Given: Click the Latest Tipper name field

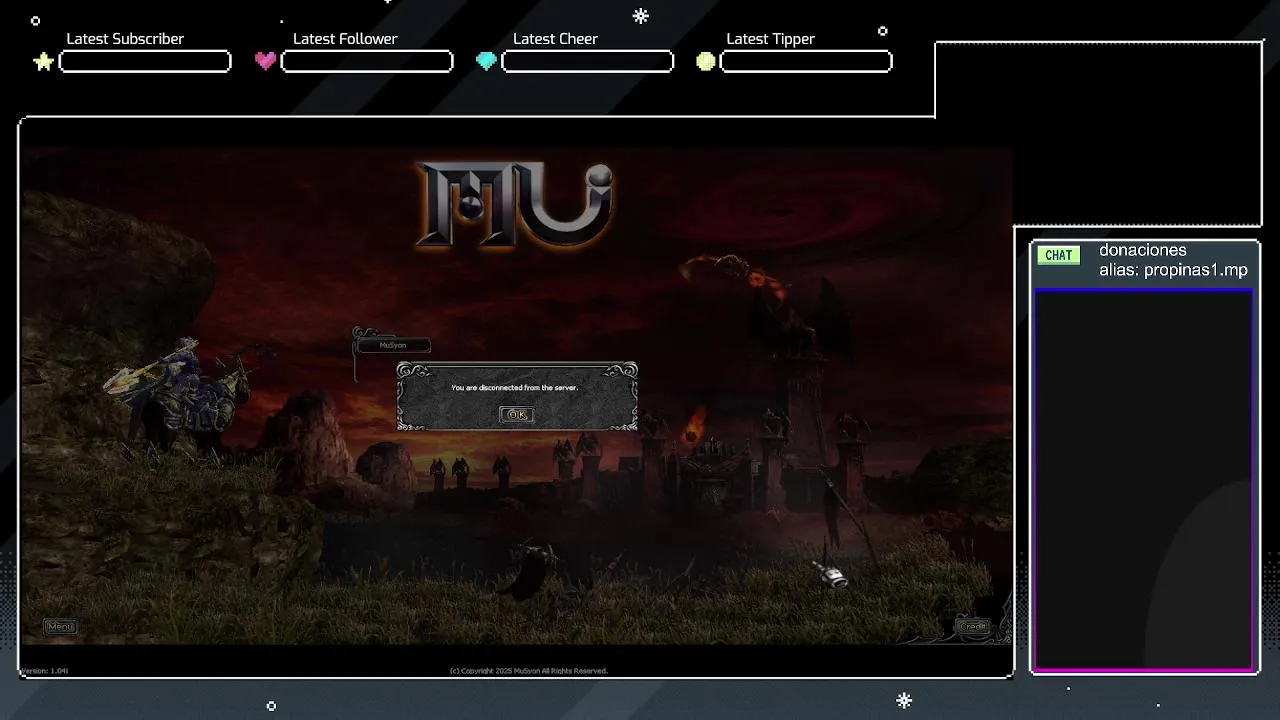Looking at the screenshot, I should pos(806,62).
